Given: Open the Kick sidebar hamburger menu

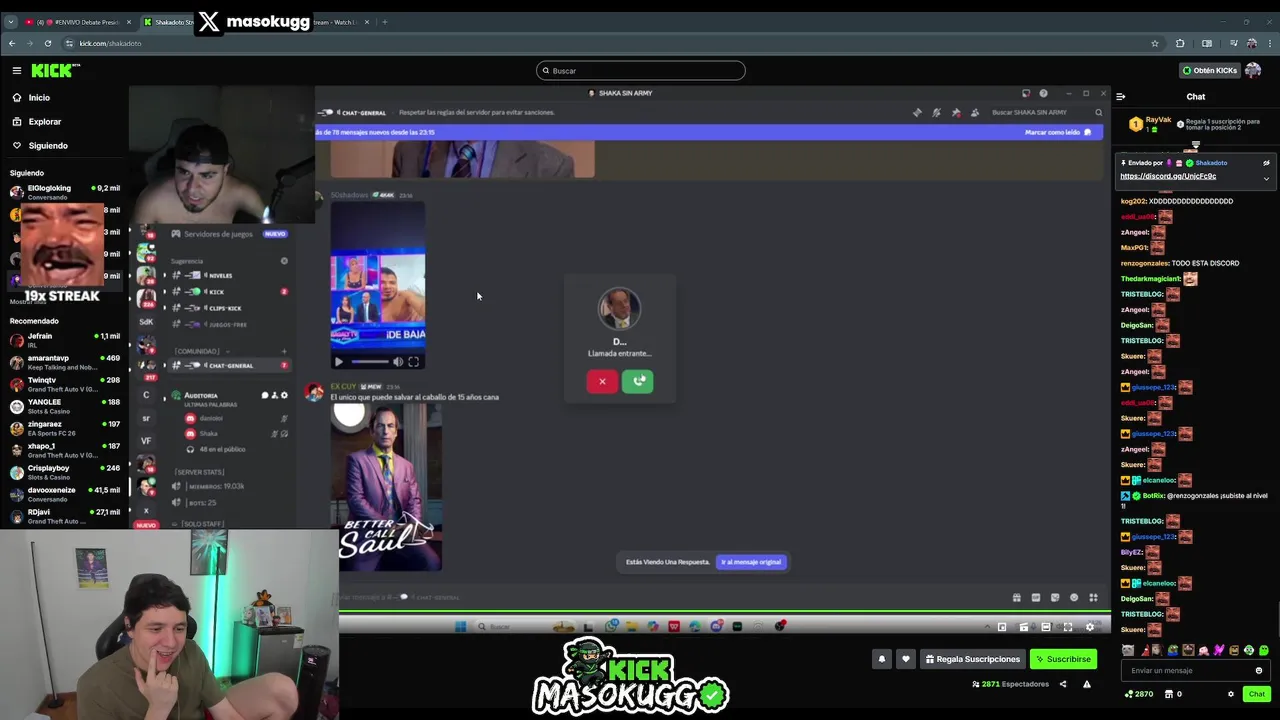Looking at the screenshot, I should click(x=17, y=70).
